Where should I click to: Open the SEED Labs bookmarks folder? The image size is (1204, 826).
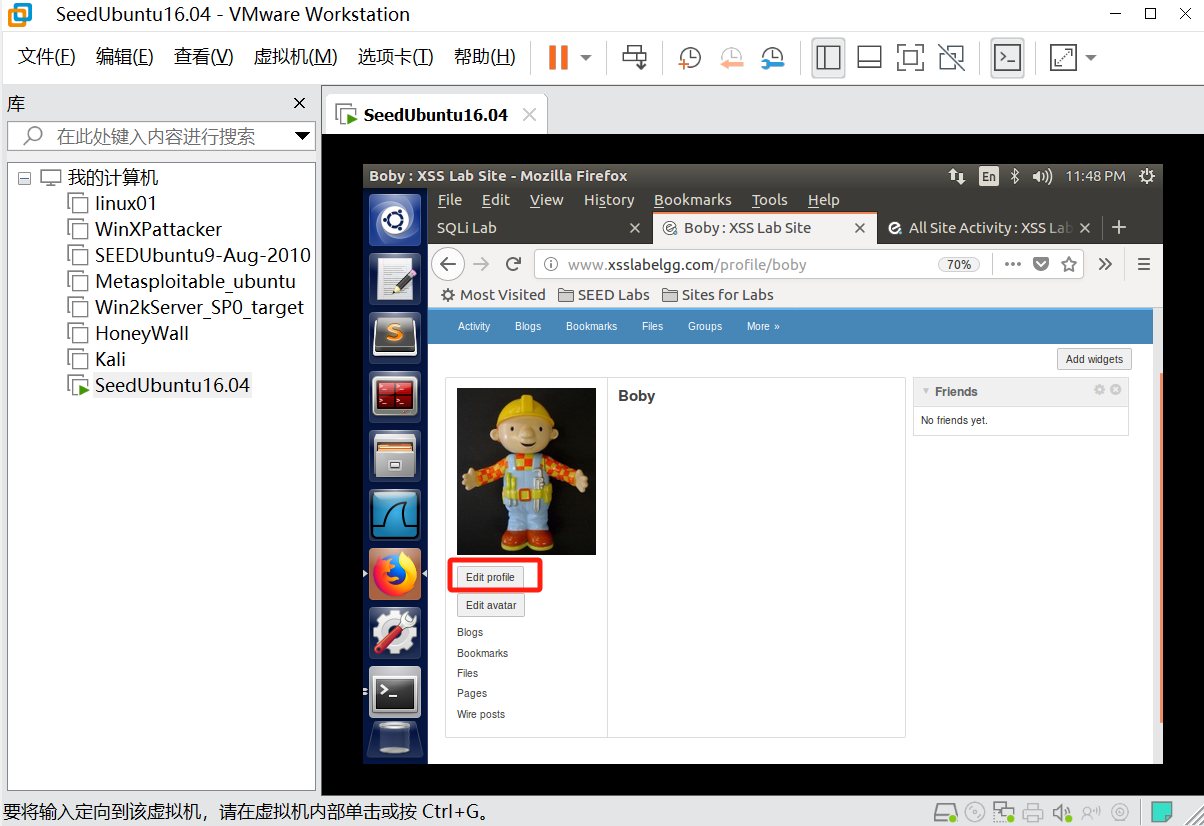point(604,295)
